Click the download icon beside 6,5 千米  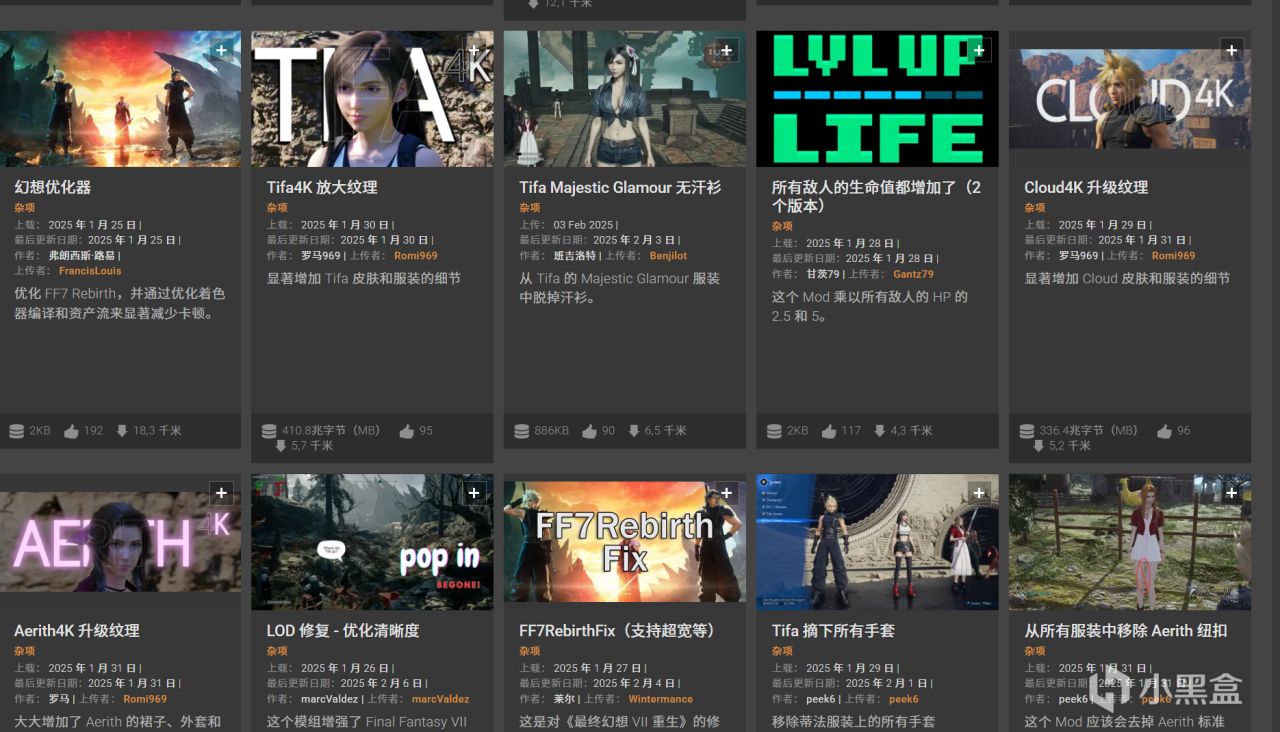[x=634, y=431]
